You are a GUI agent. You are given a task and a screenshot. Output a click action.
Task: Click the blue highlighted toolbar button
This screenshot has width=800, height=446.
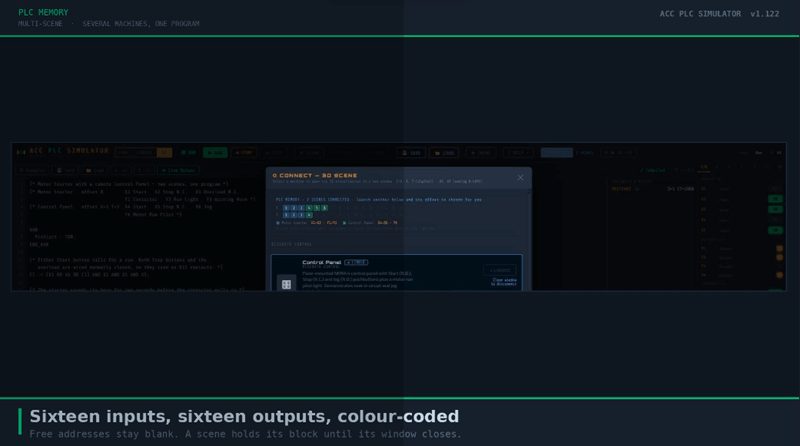pos(557,153)
